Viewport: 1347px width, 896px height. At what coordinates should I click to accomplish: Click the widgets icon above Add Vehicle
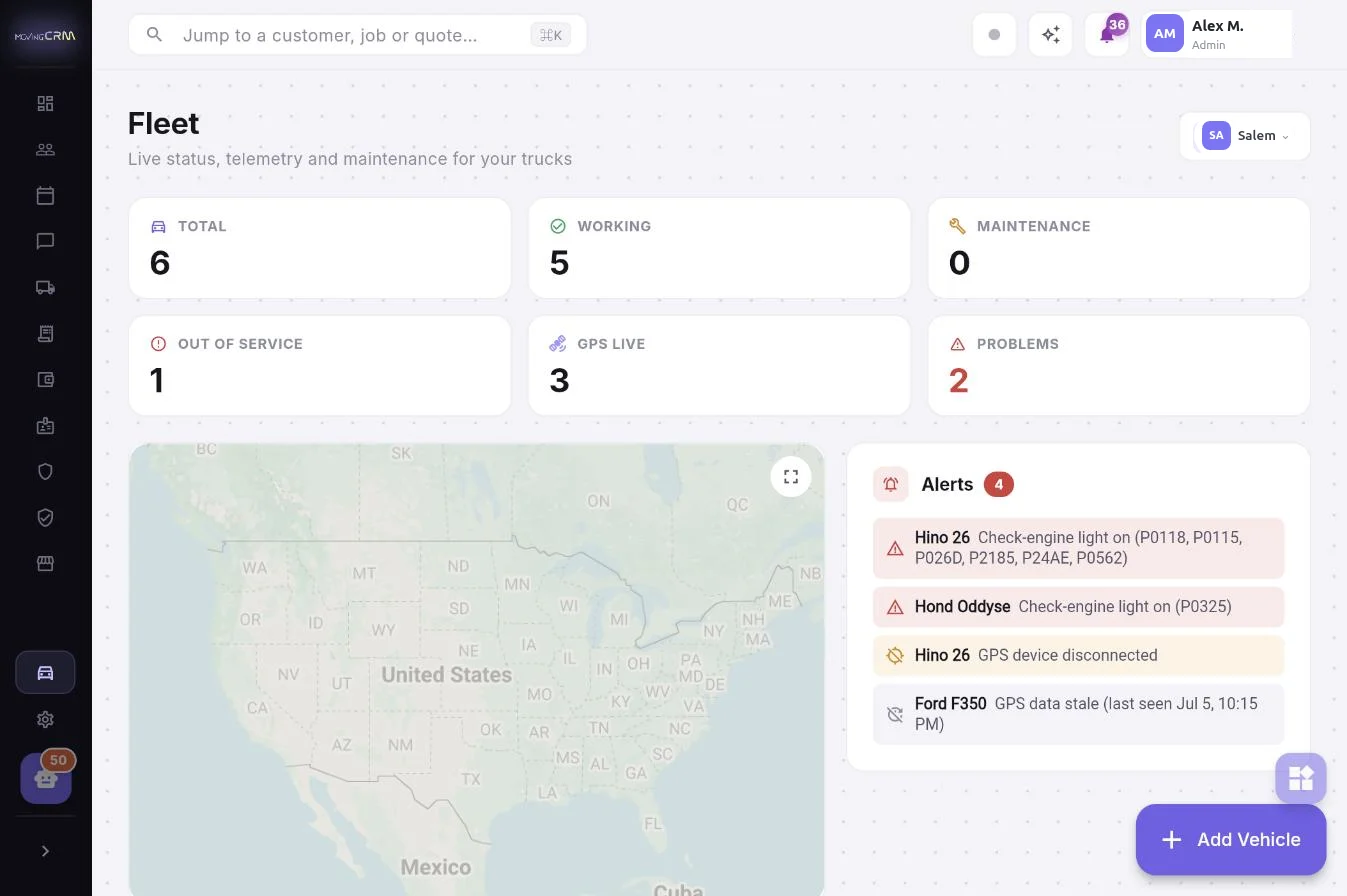(1301, 778)
